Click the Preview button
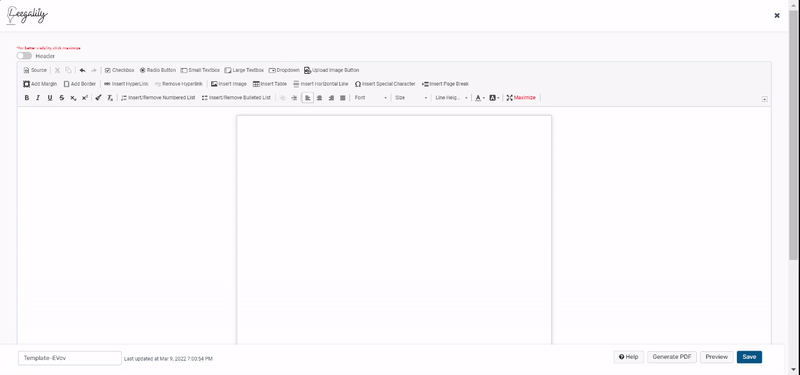Viewport: 800px width, 375px height. pyautogui.click(x=717, y=357)
